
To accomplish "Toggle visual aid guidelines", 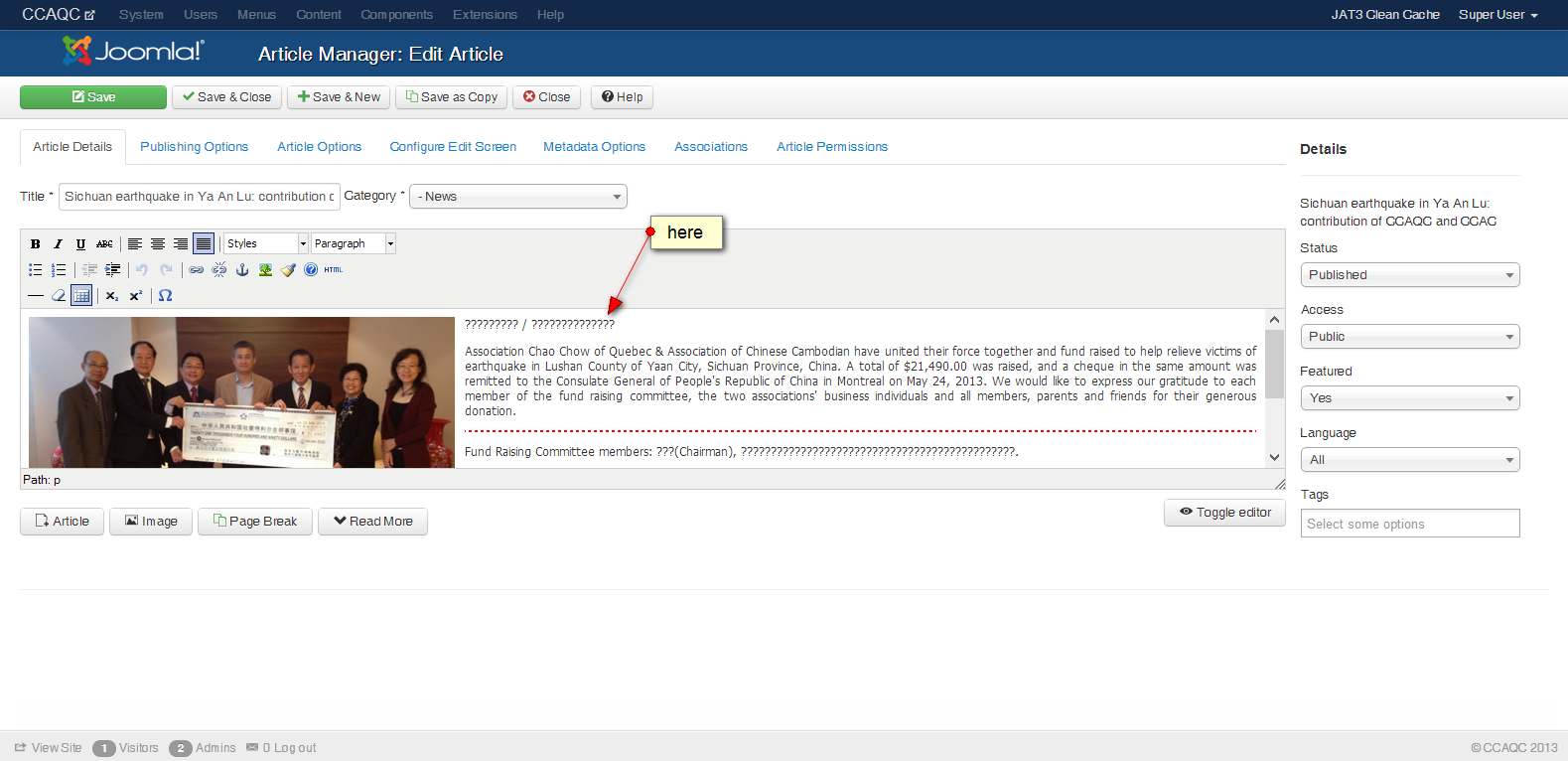I will pyautogui.click(x=81, y=295).
